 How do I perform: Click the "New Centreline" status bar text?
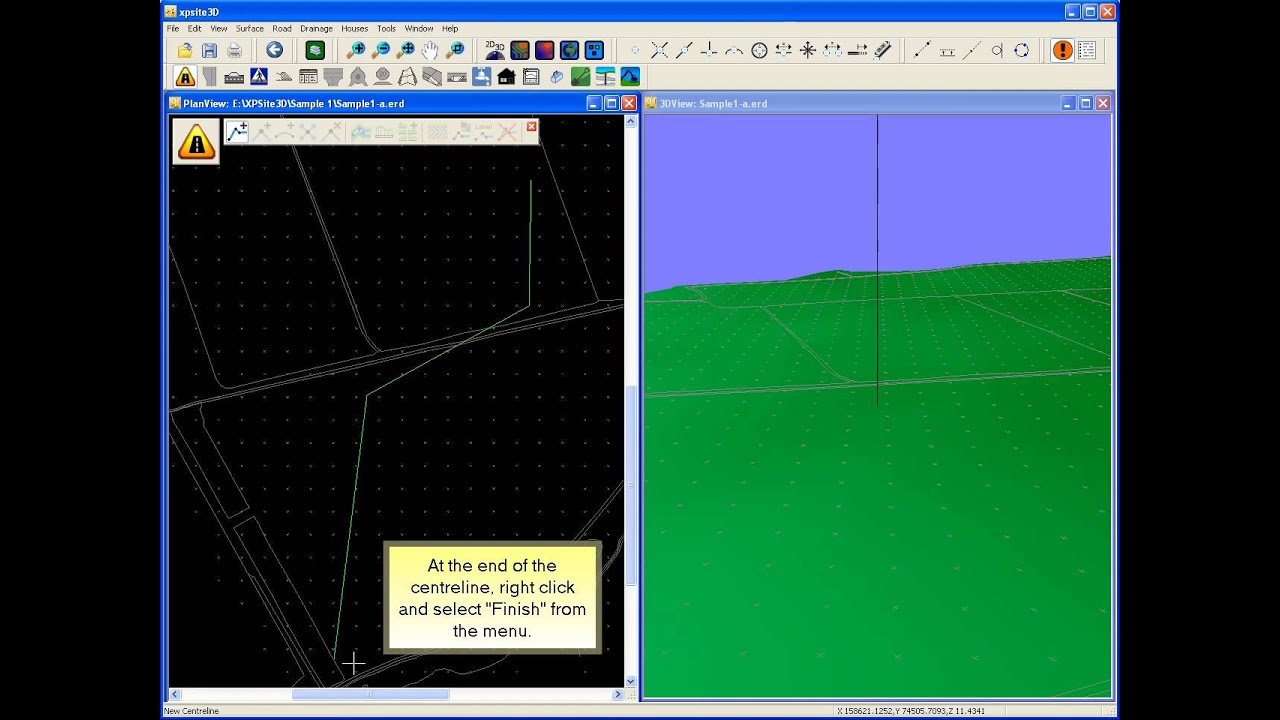tap(191, 711)
